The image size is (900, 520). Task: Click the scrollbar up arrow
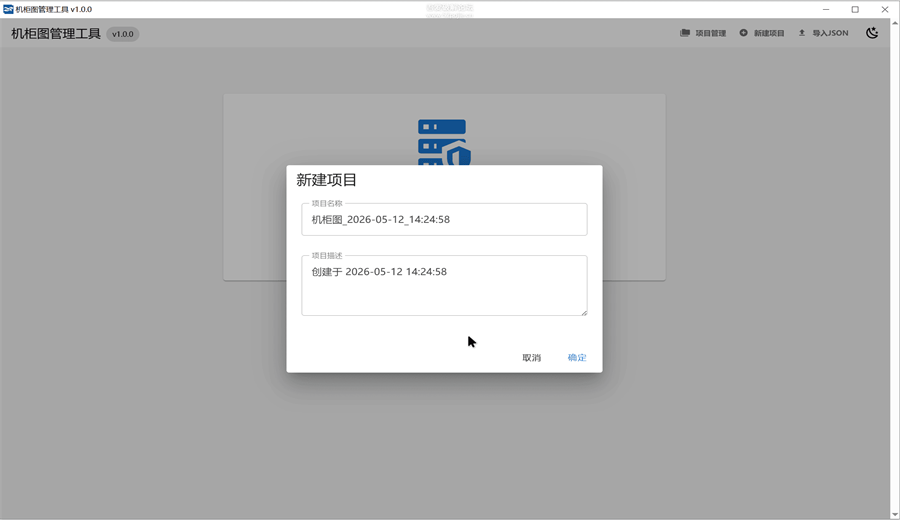click(895, 23)
